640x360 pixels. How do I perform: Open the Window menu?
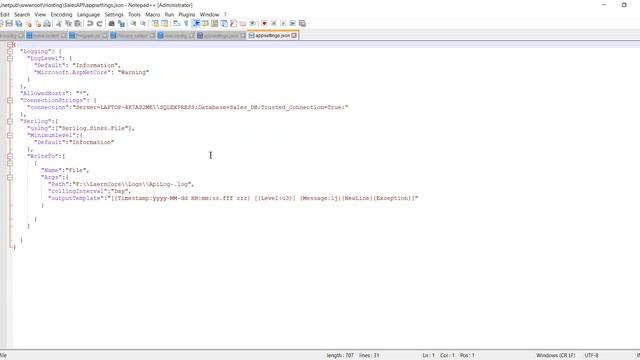click(209, 14)
